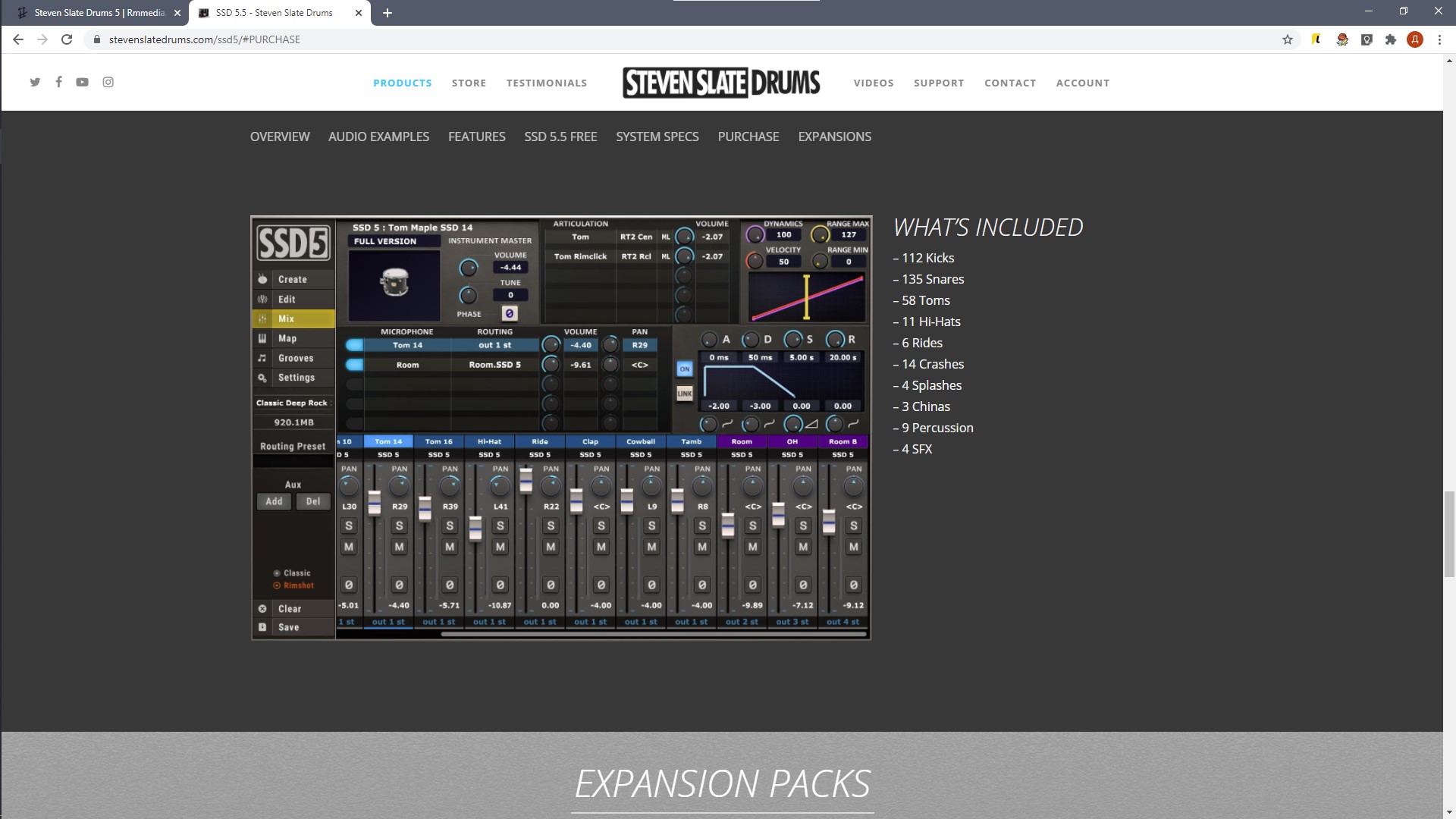Click the Clear icon in SSD5 sidebar
The height and width of the screenshot is (819, 1456).
tap(262, 608)
